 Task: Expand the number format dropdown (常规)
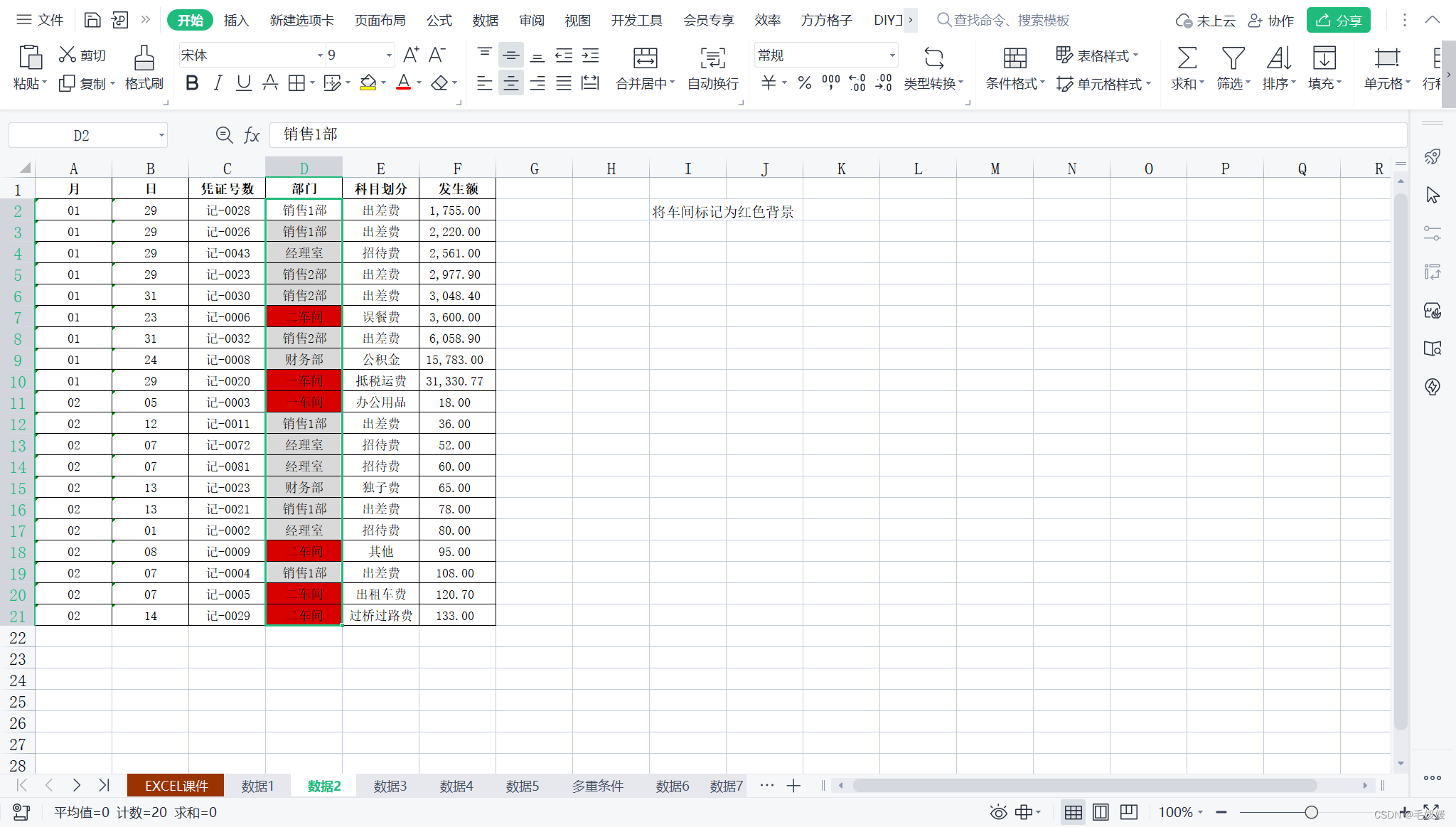pyautogui.click(x=892, y=55)
